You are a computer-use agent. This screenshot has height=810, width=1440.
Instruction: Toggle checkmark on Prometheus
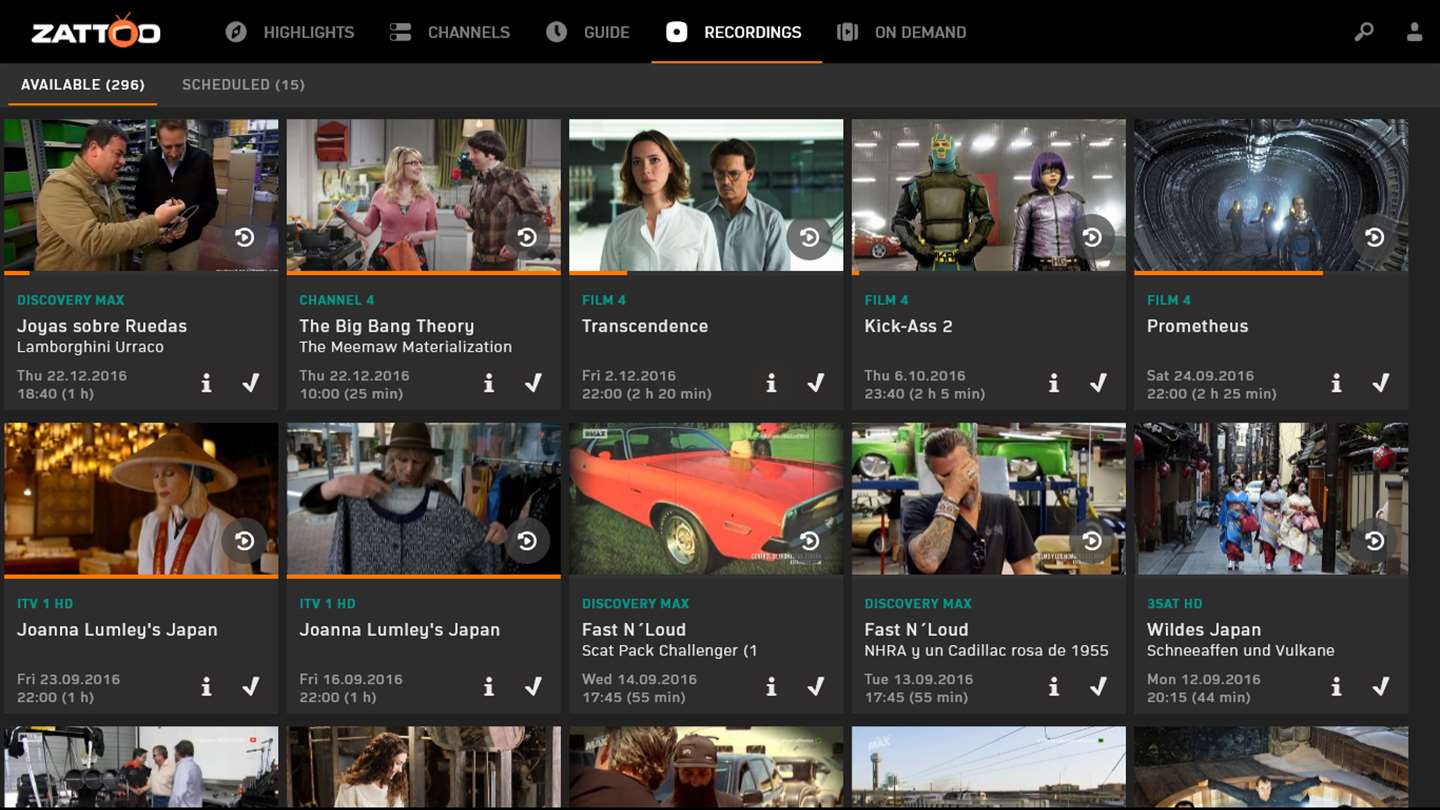(x=1381, y=383)
